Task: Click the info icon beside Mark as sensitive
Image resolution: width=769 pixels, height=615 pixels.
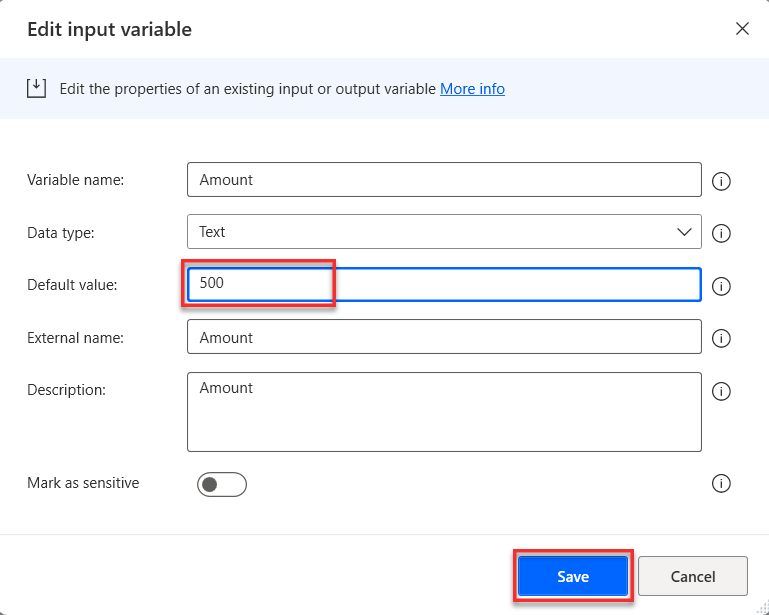Action: tap(721, 483)
